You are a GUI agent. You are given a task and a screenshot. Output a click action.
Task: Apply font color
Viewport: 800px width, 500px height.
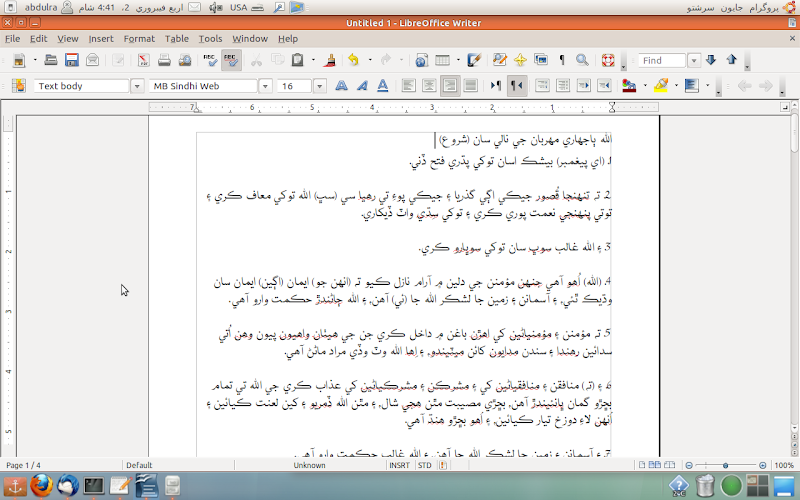630,86
